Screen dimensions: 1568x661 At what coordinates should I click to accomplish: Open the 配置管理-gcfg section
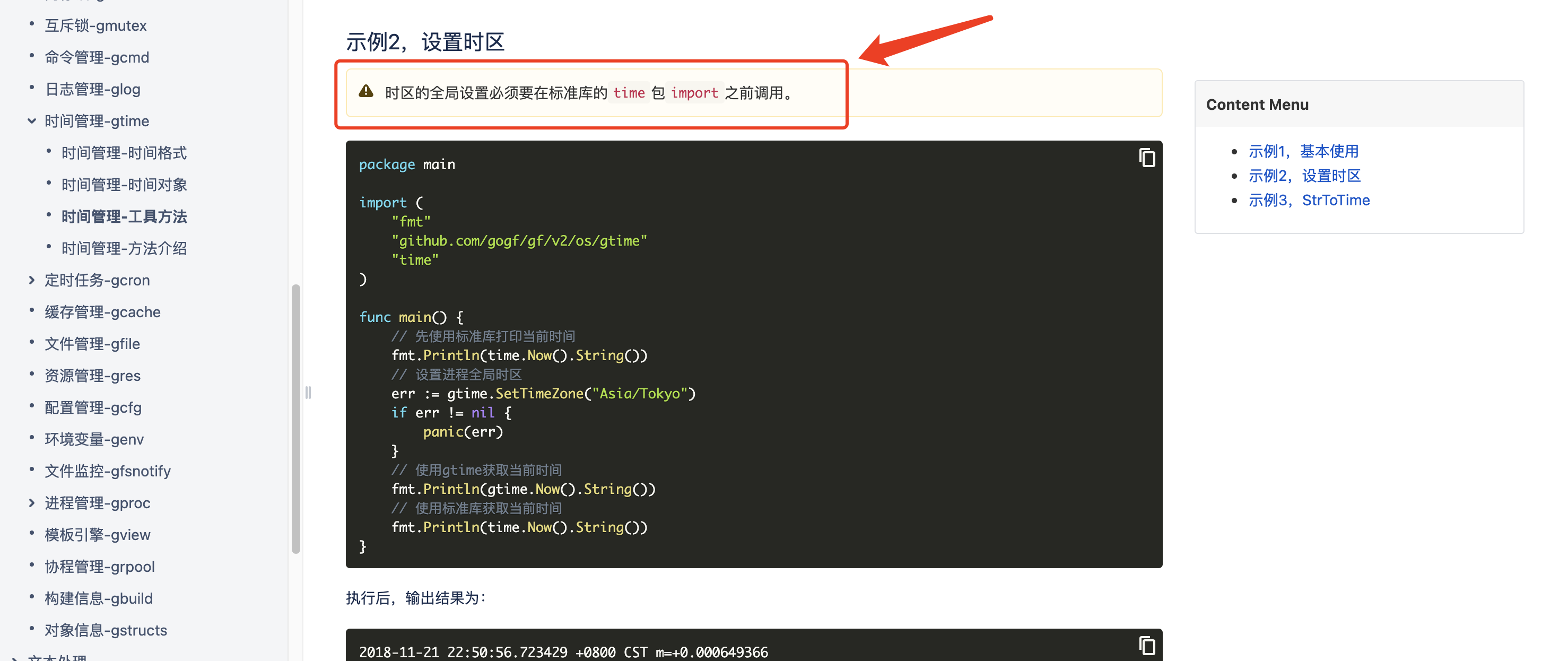pyautogui.click(x=92, y=407)
